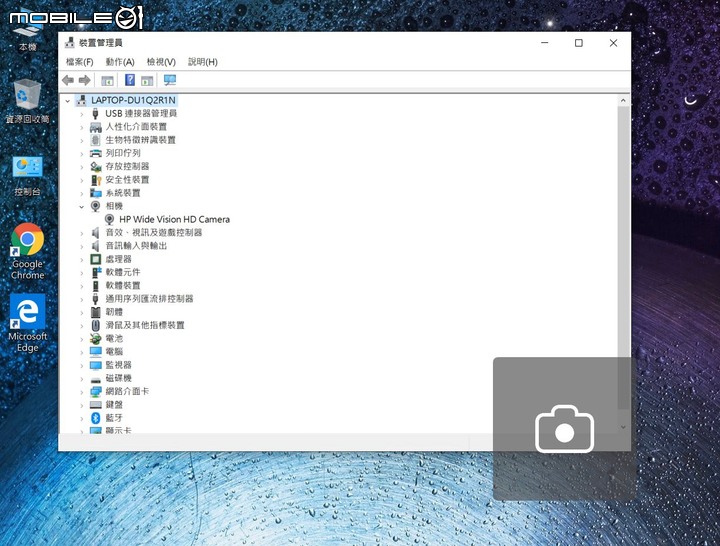Viewport: 720px width, 546px height.
Task: Expand the 音效、視訊及遊戲控制器 node
Action: 82,233
